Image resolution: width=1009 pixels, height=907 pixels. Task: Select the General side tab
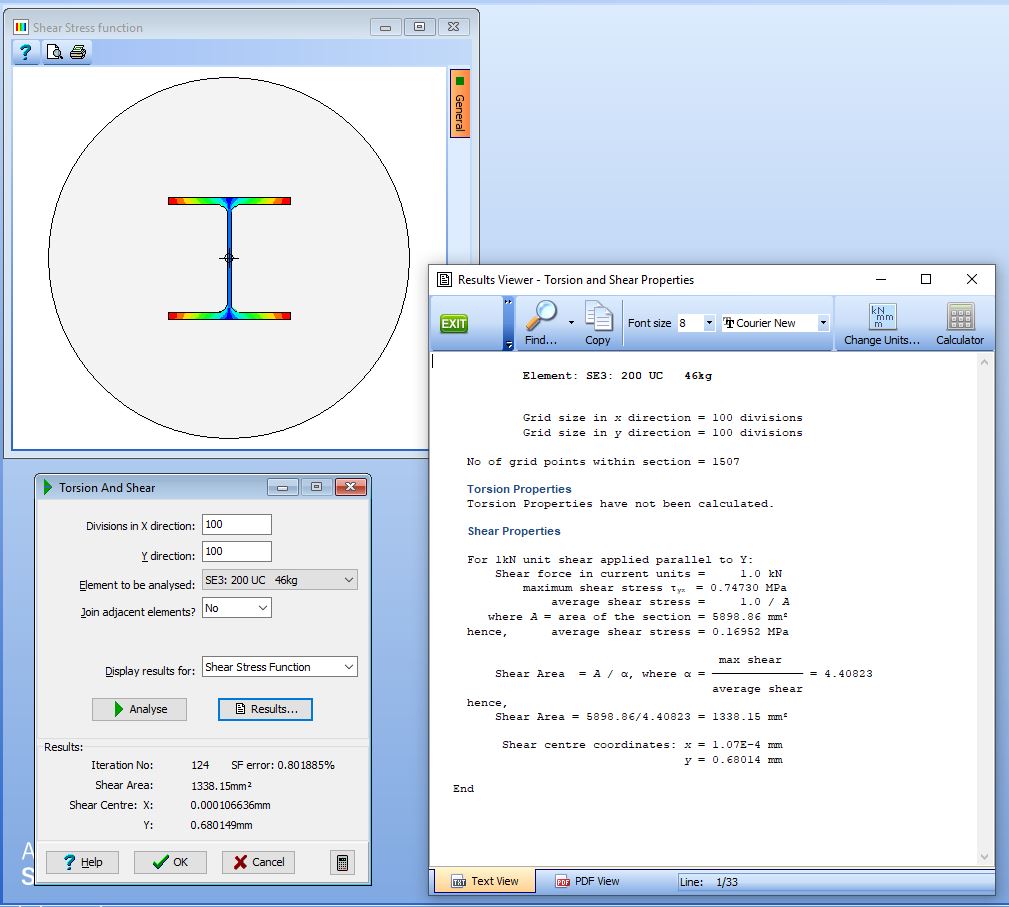pos(460,105)
